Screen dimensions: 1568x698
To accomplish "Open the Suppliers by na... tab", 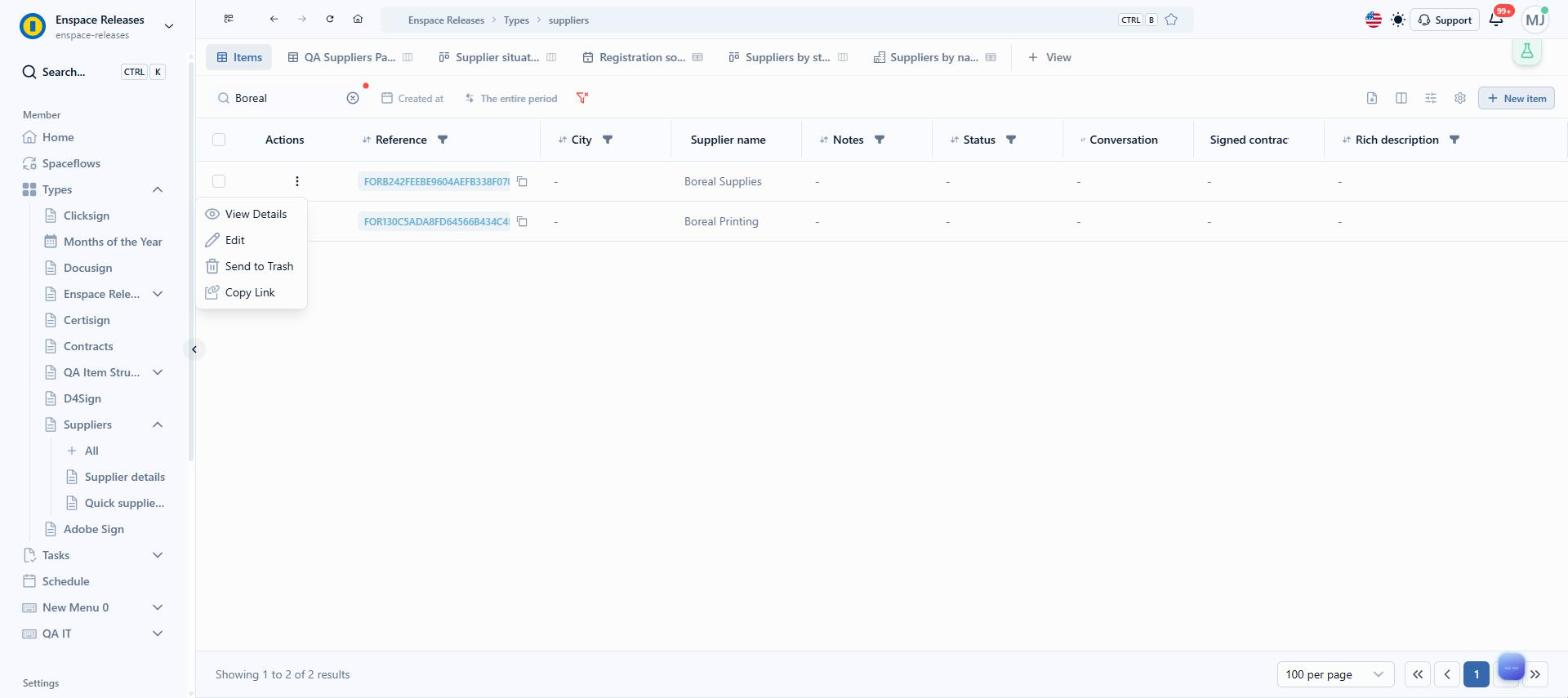I will [934, 57].
